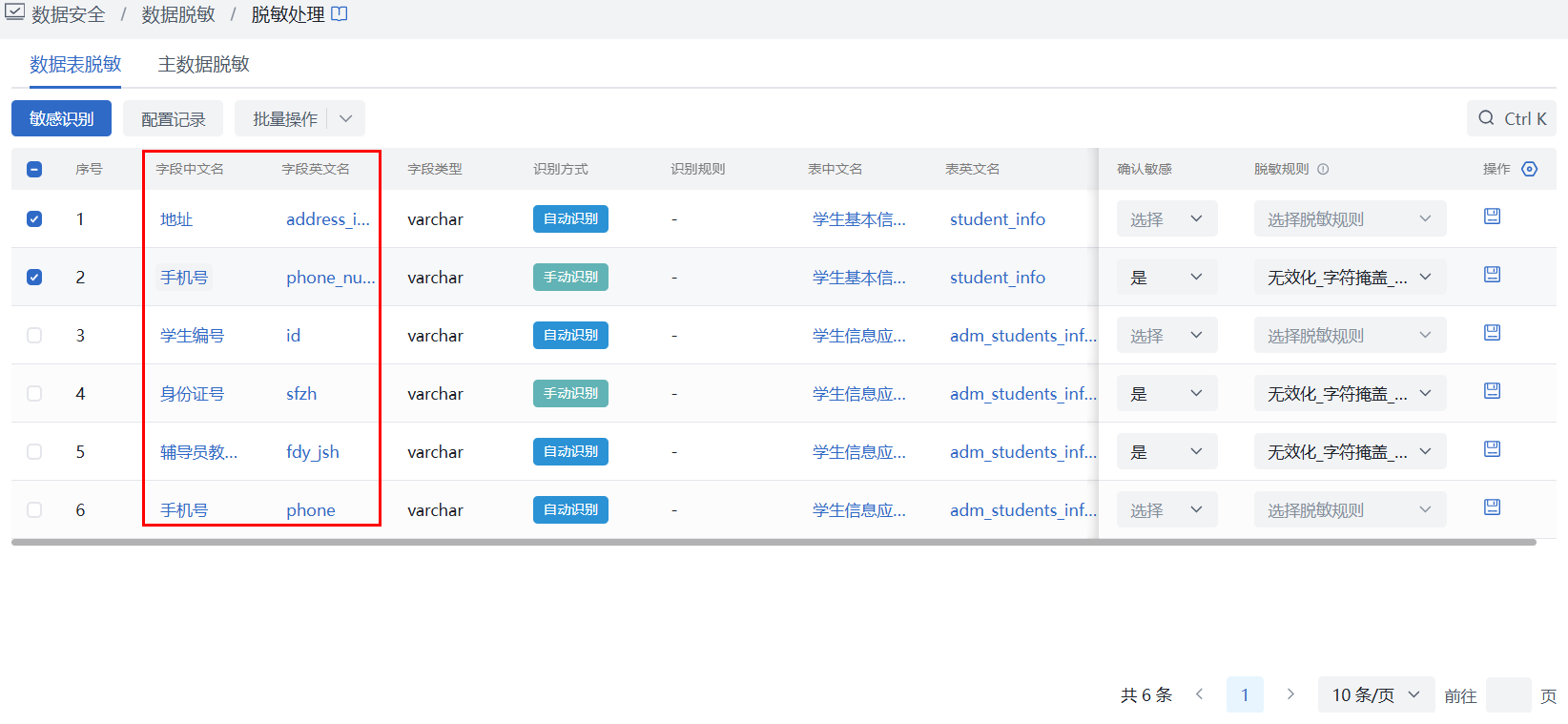
Task: Click page number 1 in pagination
Action: (x=1245, y=694)
